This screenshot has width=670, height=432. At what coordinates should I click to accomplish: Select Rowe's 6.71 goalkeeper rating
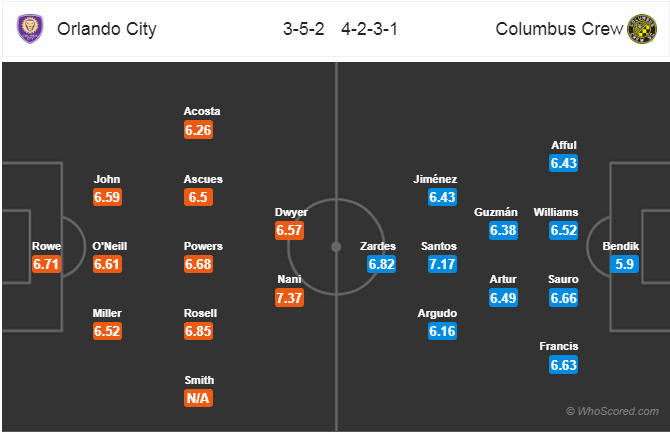[x=46, y=264]
